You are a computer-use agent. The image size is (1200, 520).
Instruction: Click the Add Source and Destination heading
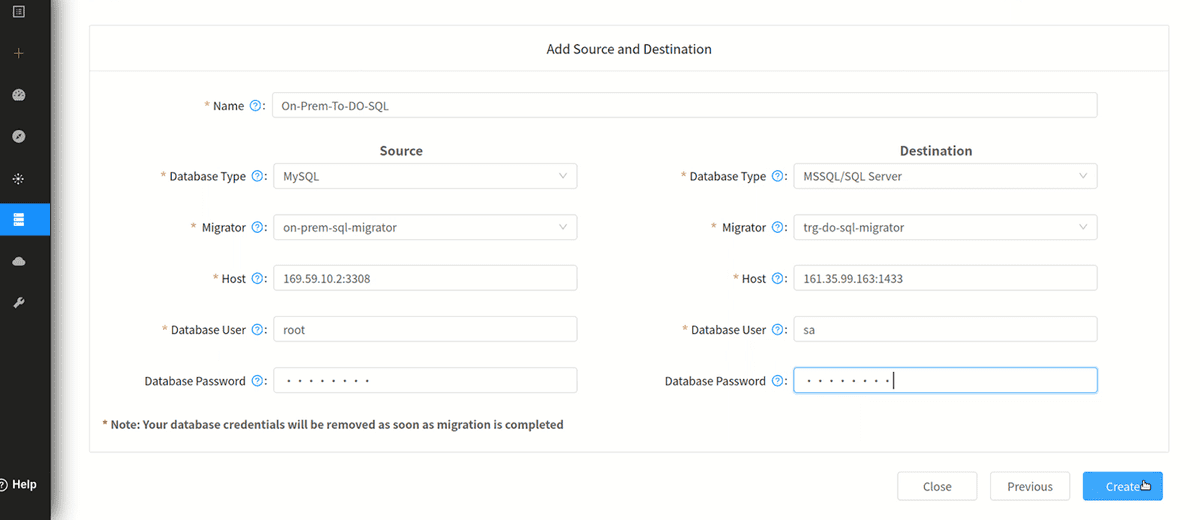(629, 48)
